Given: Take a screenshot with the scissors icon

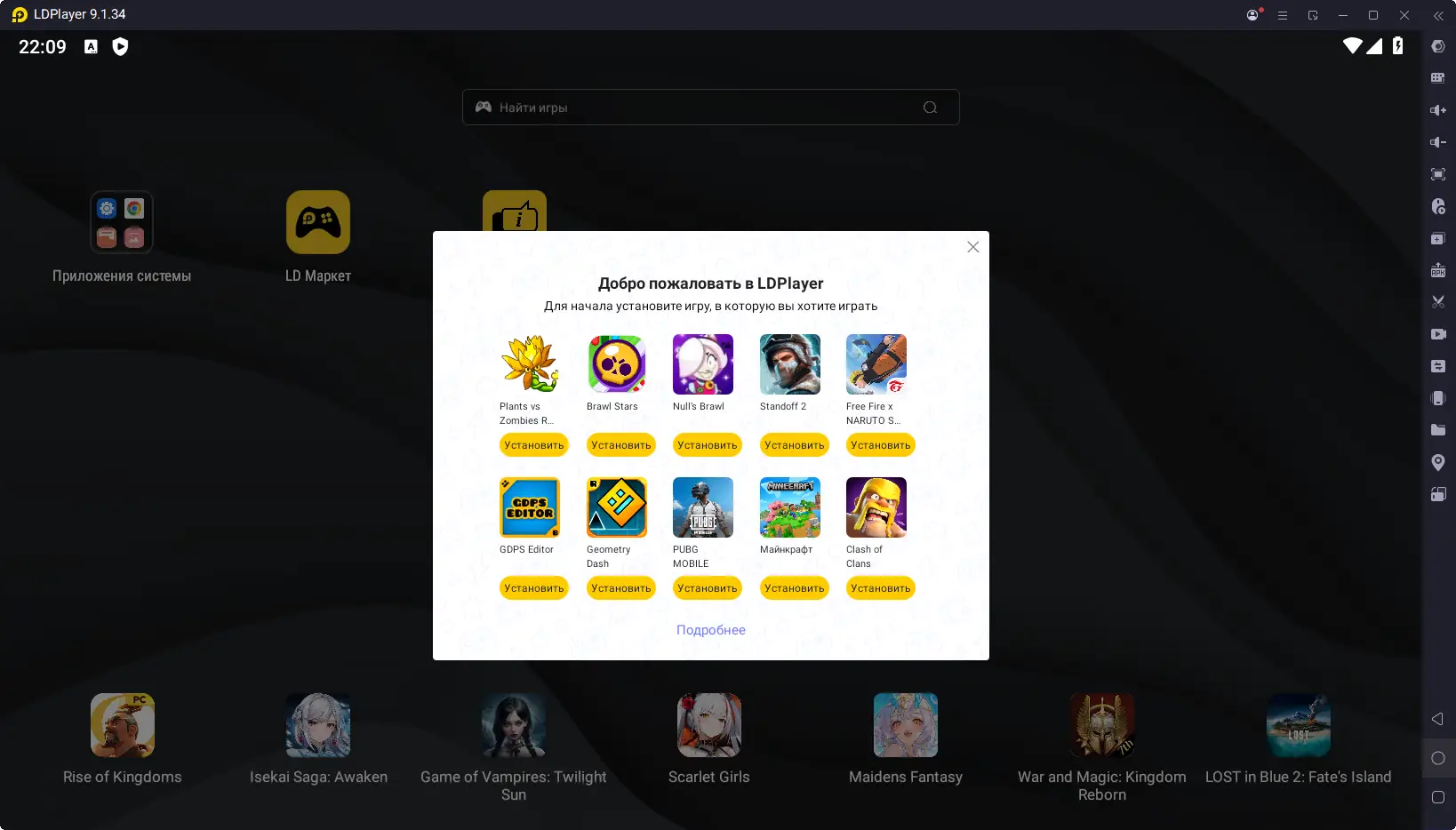Looking at the screenshot, I should 1438,302.
